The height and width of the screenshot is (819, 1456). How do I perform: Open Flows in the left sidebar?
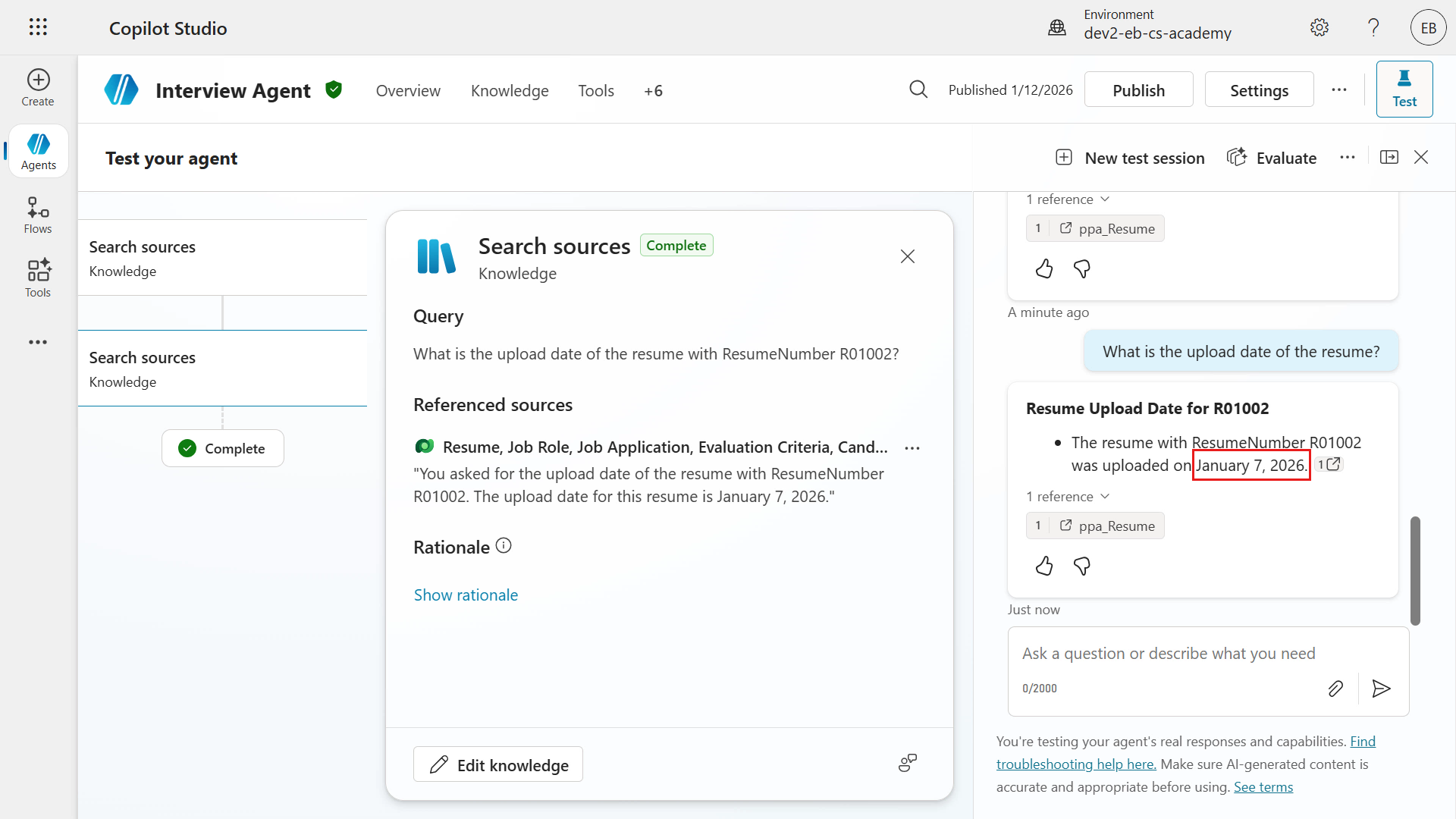[38, 215]
